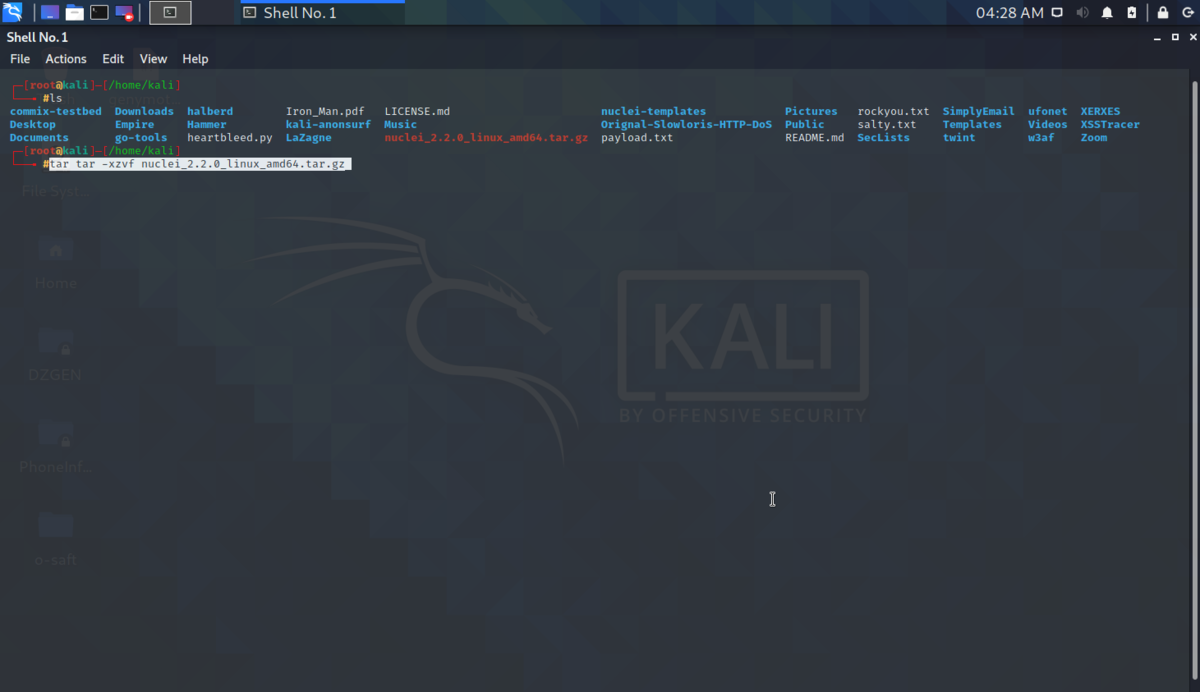This screenshot has height=692, width=1200.
Task: Click the 'Pictures' directory name
Action: point(811,111)
